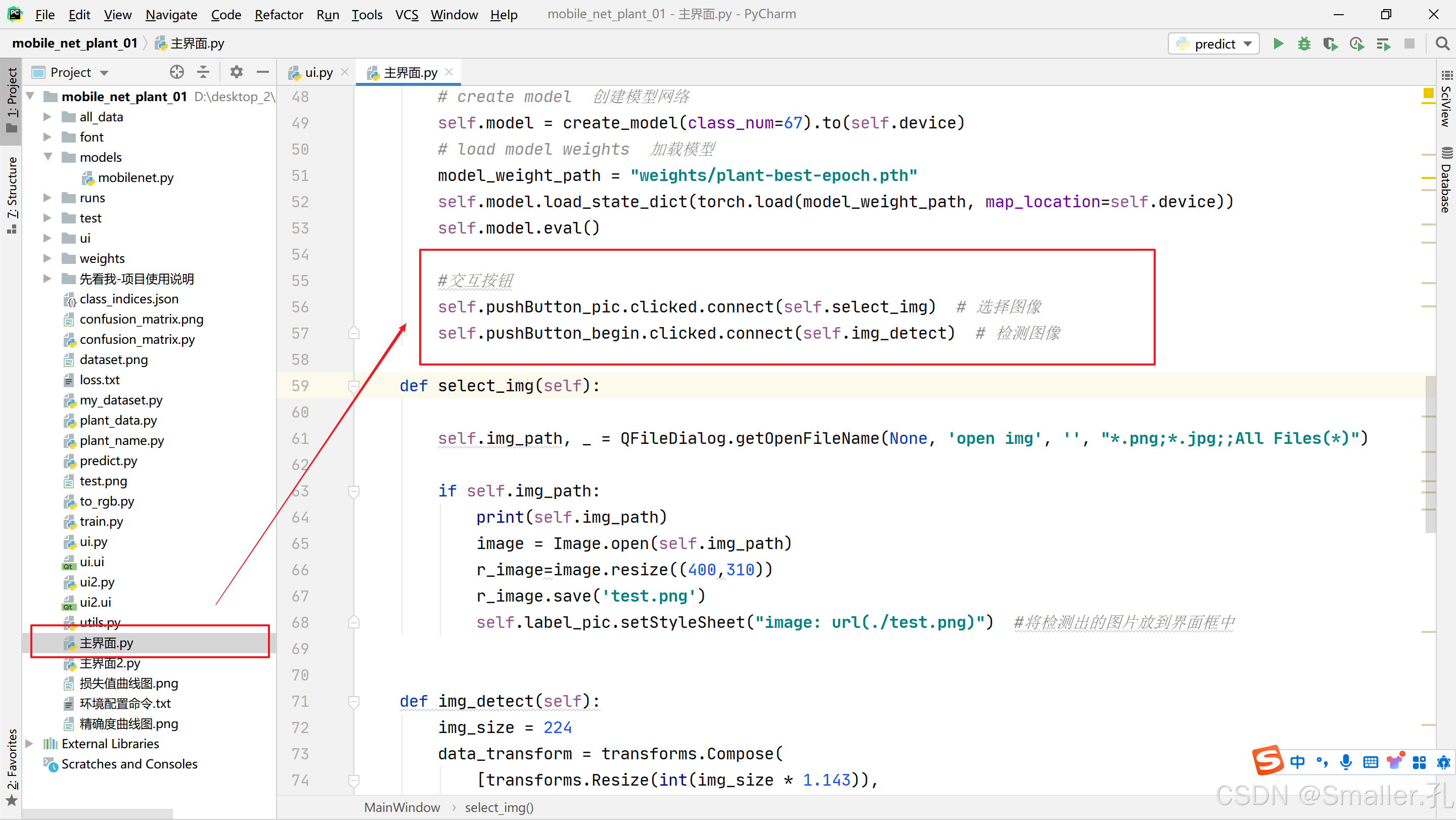Screen dimensions: 1456x820
Task: Click the Profile run icon
Action: (x=1357, y=43)
